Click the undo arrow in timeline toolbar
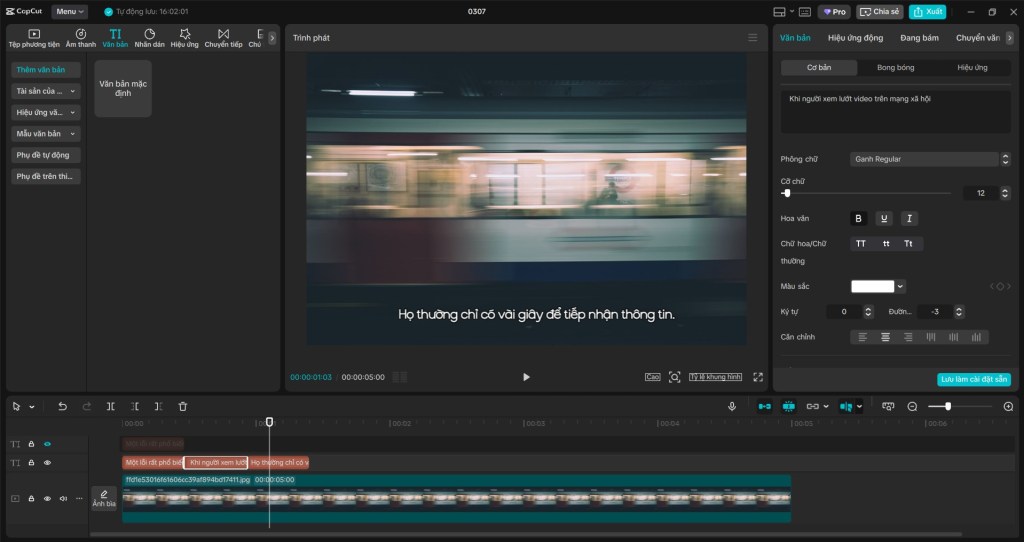This screenshot has width=1024, height=542. pos(62,406)
